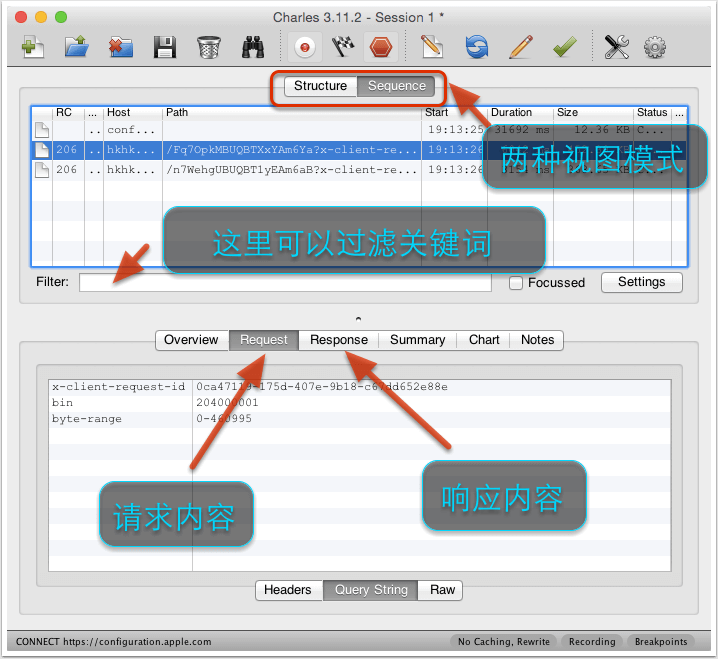Open Find using the binoculars icon
The image size is (718, 659).
tap(253, 47)
